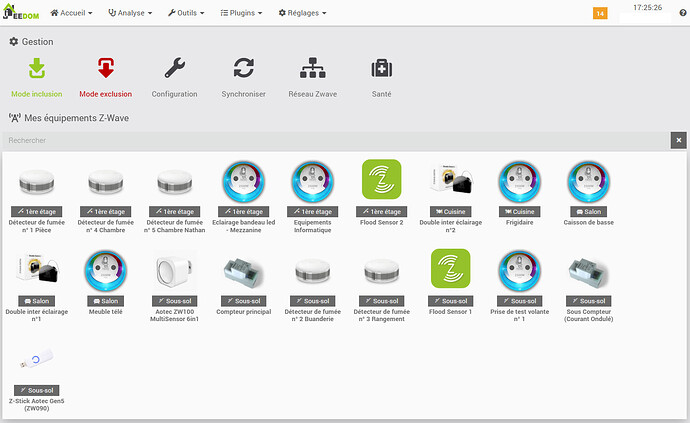The image size is (690, 423).
Task: Open the Flood Sensor 2 Z-Wave icon
Action: point(382,179)
